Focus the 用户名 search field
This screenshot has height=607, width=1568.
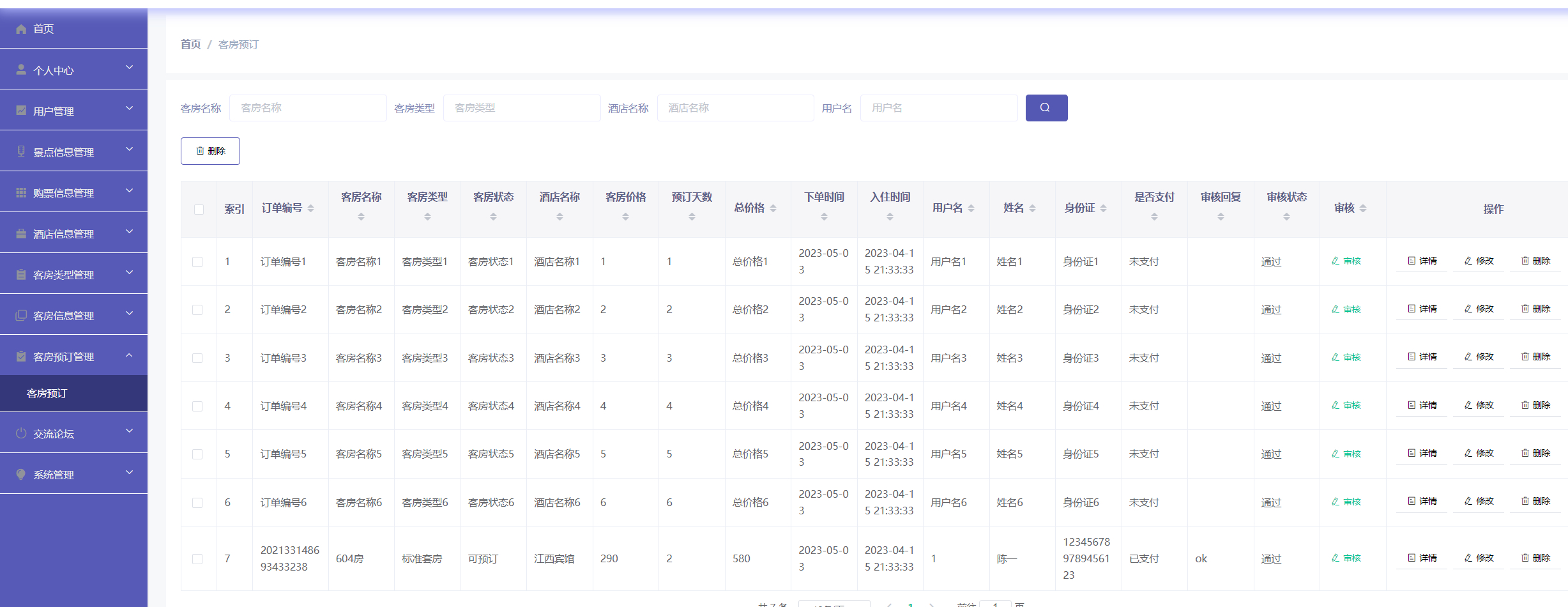[939, 108]
